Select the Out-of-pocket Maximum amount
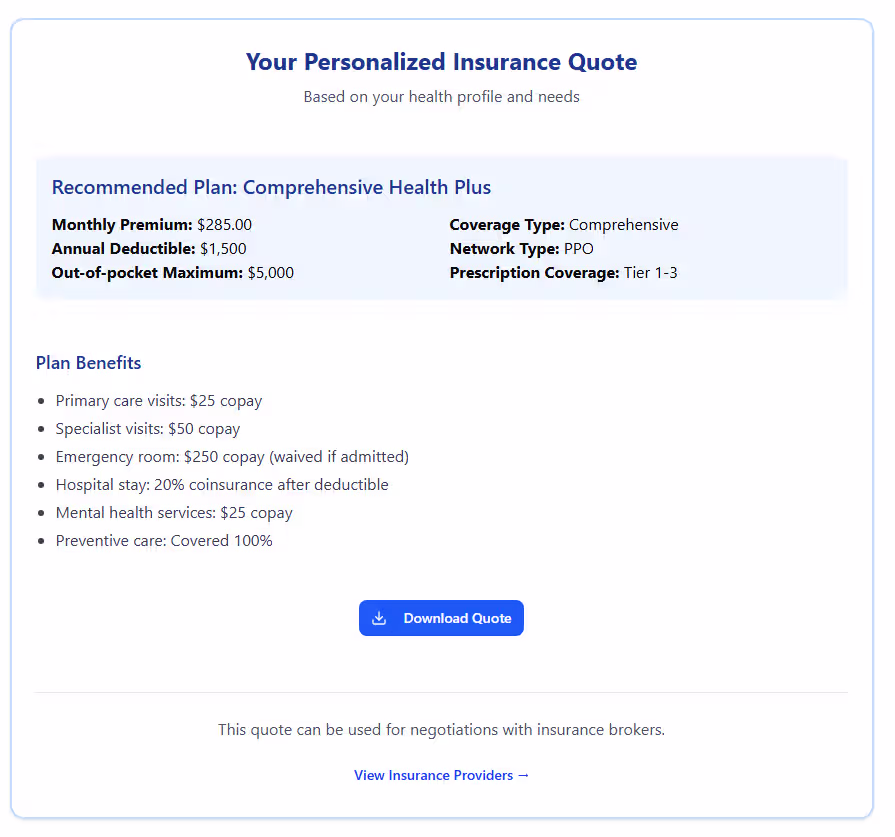 (175, 272)
